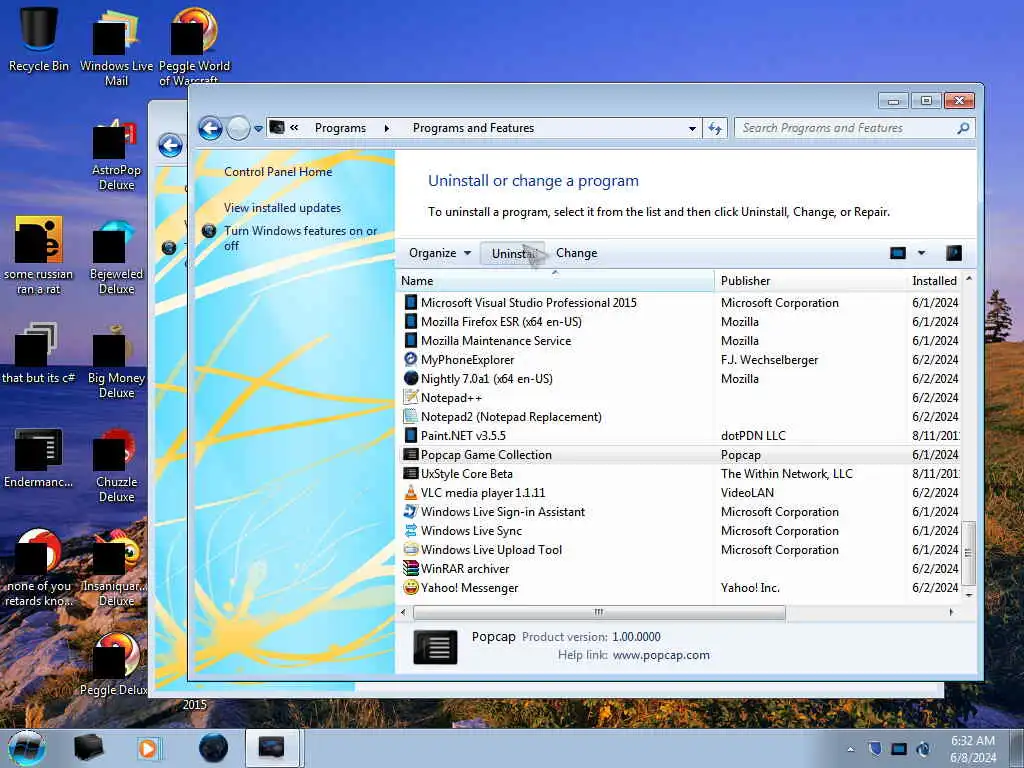The image size is (1024, 768).
Task: Click the Search Programs and Features field
Action: click(x=846, y=128)
